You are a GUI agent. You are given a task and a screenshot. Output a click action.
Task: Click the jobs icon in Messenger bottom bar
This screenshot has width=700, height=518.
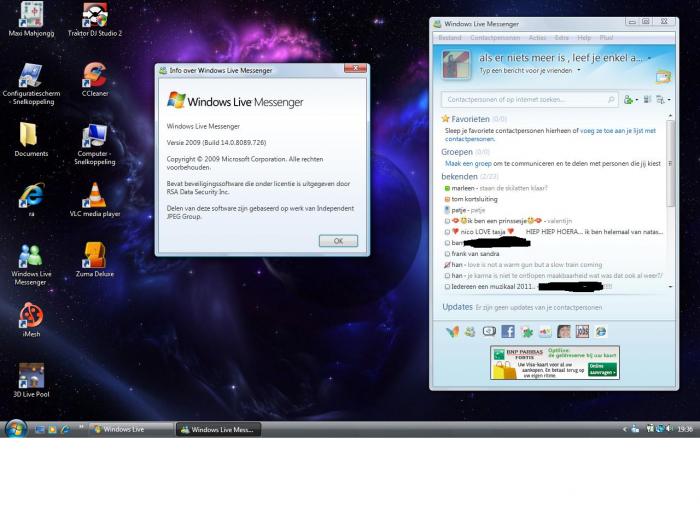pos(582,331)
